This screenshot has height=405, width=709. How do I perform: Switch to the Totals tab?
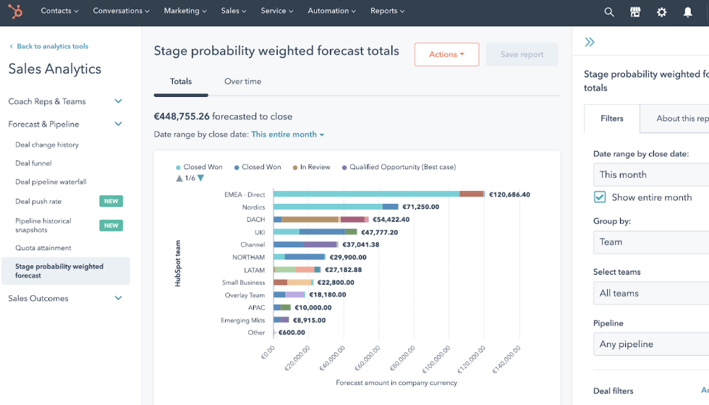click(x=181, y=81)
